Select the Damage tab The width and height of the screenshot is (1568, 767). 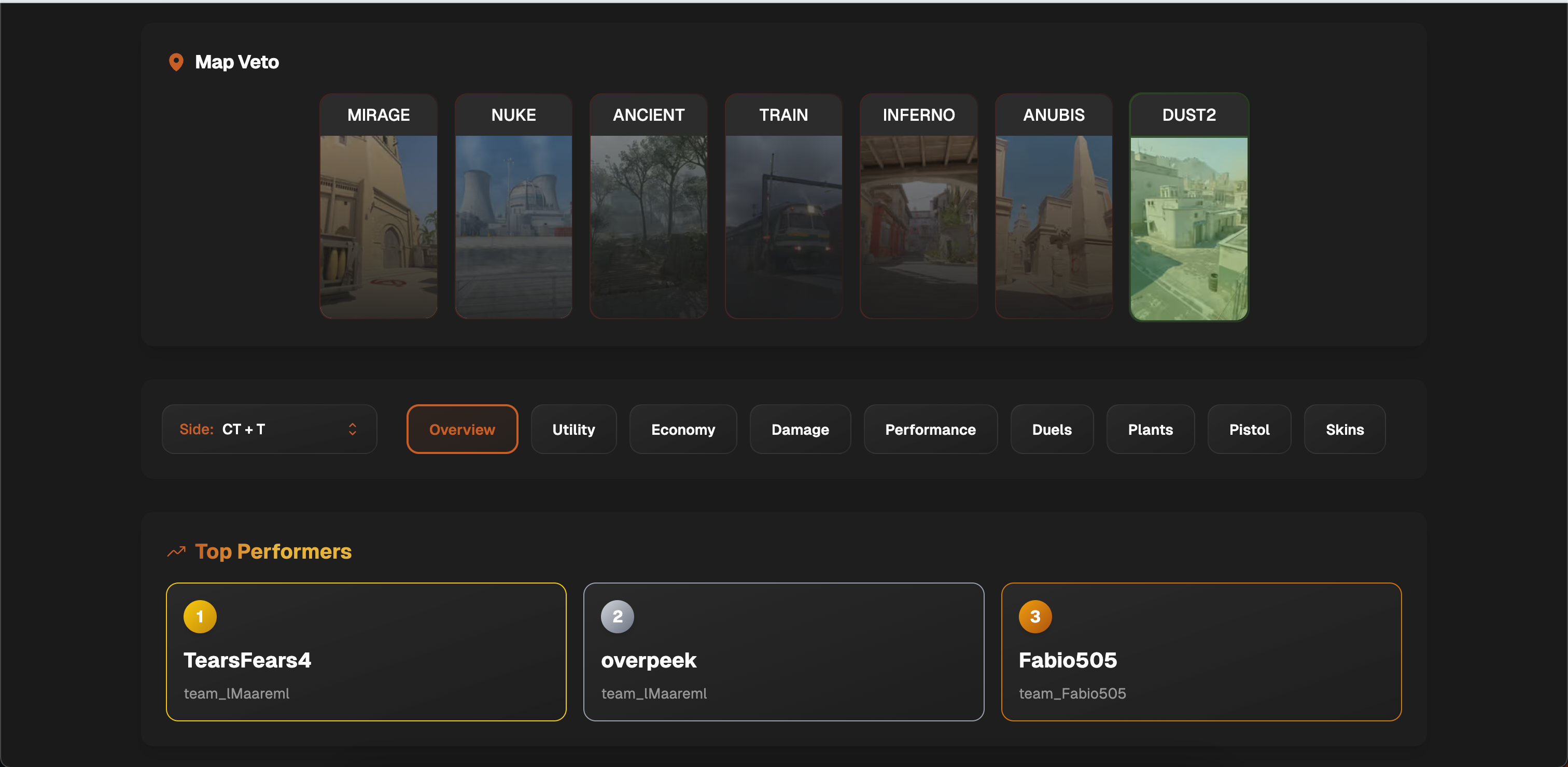pyautogui.click(x=800, y=429)
